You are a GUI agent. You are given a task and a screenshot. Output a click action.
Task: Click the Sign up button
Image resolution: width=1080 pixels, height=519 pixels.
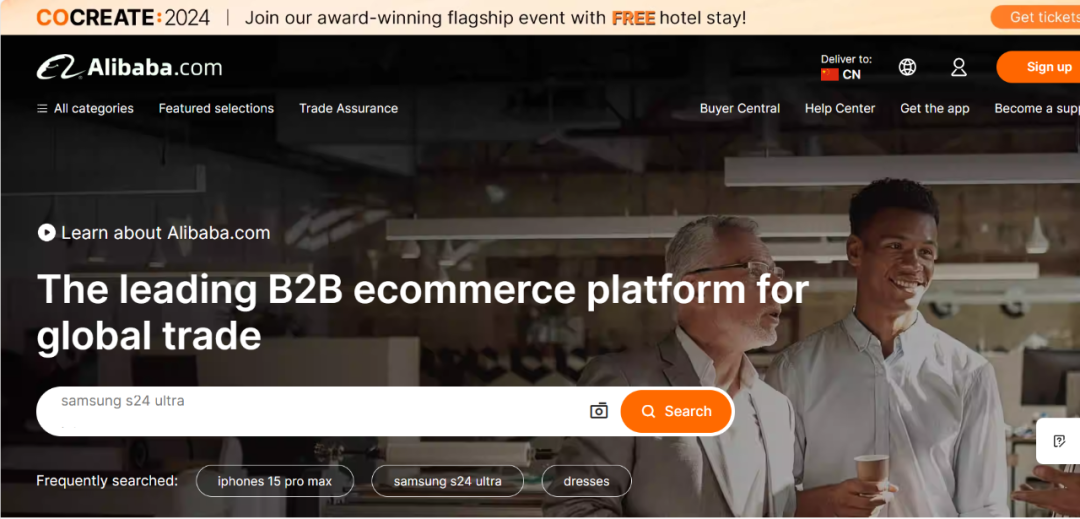[x=1038, y=67]
